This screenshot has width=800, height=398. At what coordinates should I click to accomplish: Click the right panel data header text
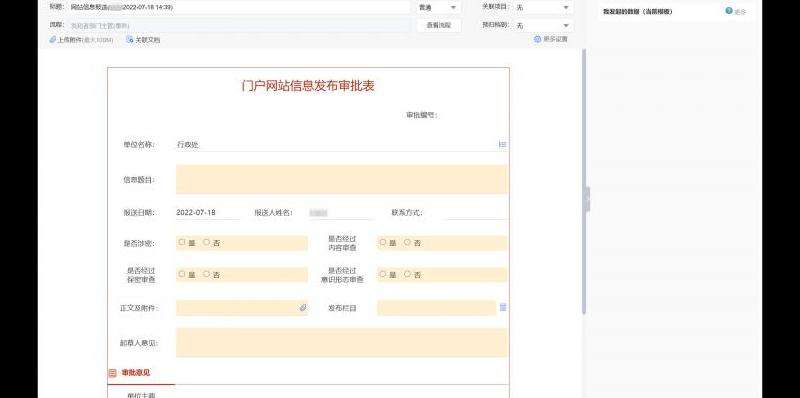(637, 11)
